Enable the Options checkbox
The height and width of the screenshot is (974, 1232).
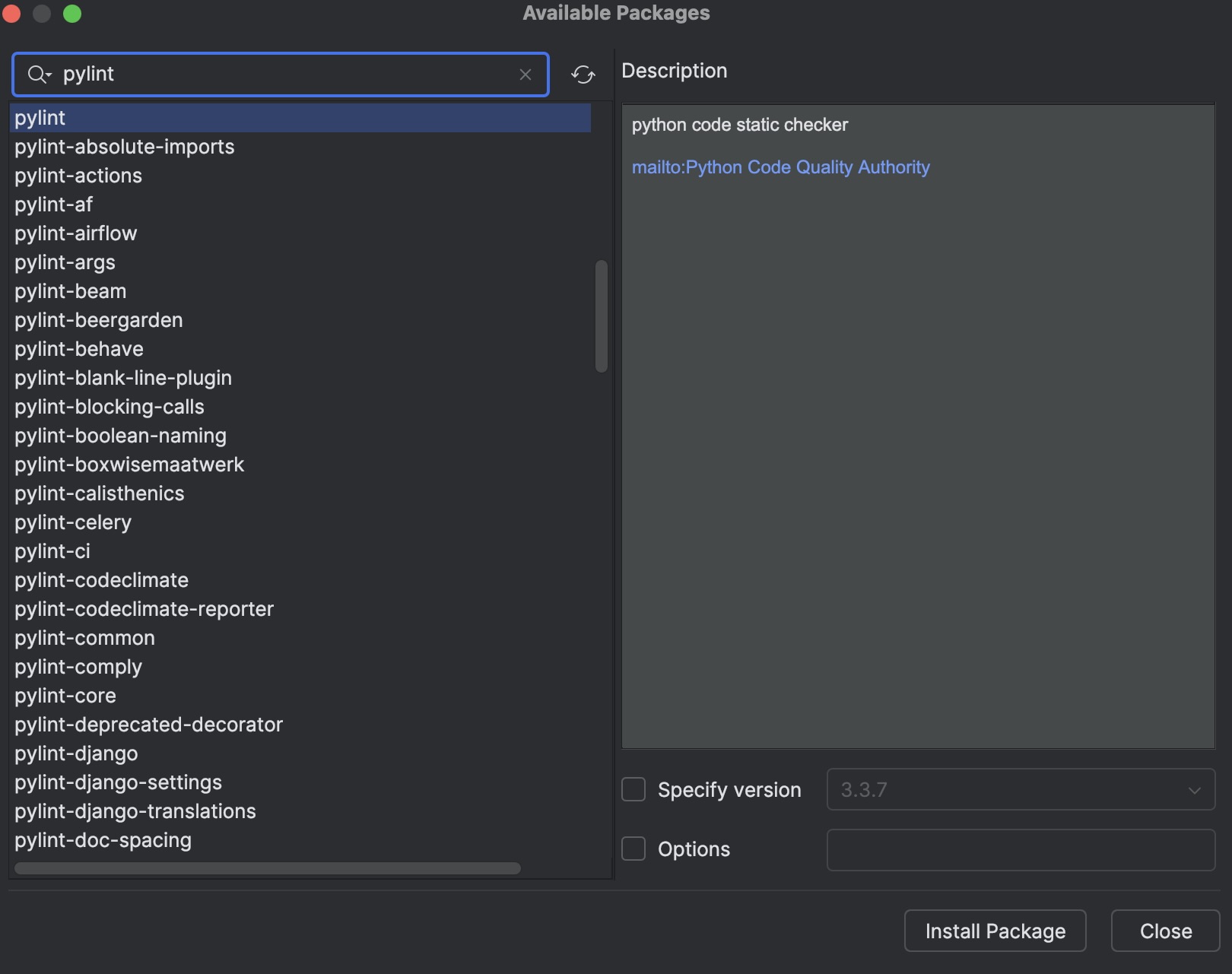[x=633, y=849]
